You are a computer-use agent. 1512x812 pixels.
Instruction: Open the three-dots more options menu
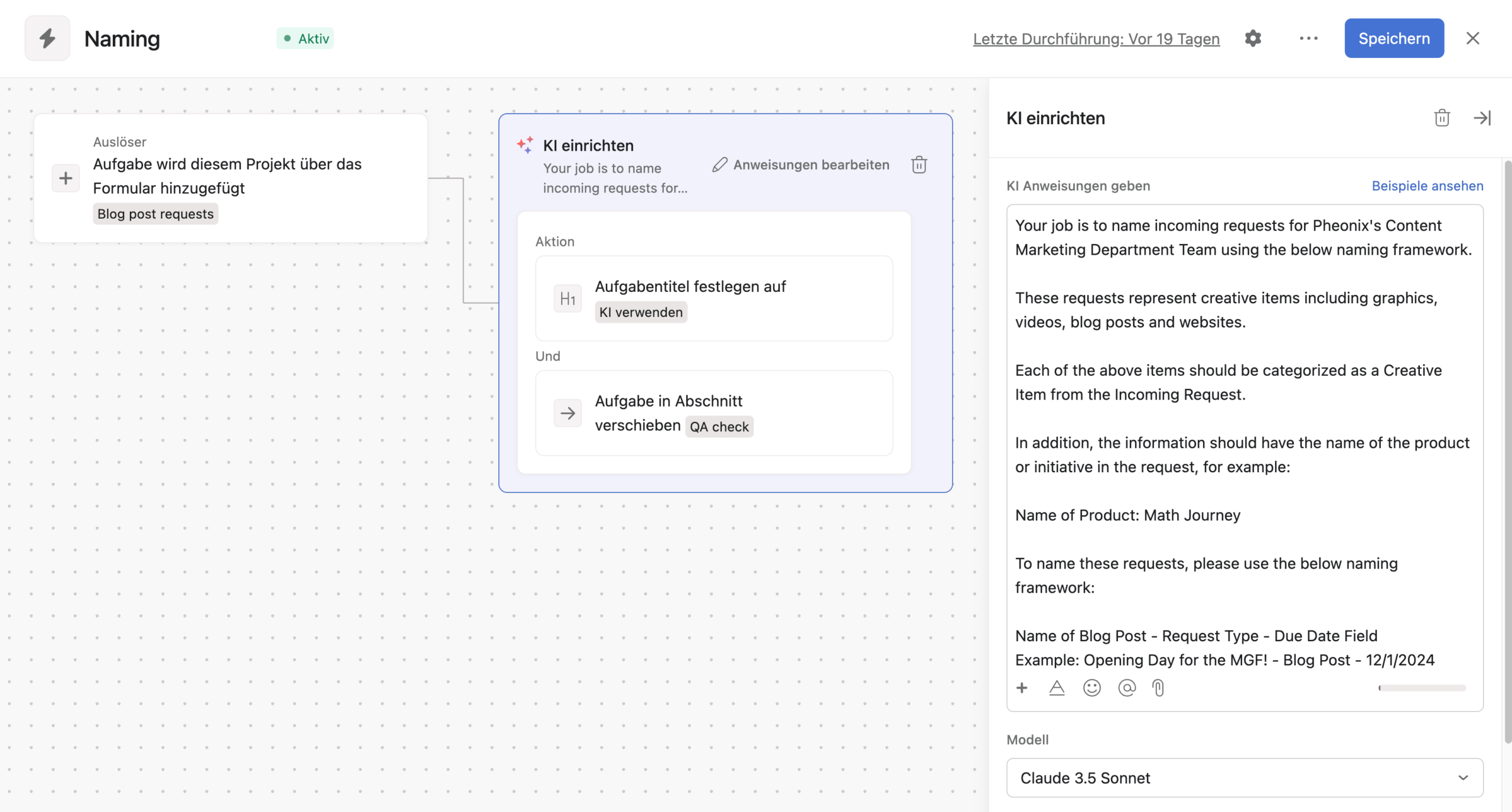pos(1308,38)
